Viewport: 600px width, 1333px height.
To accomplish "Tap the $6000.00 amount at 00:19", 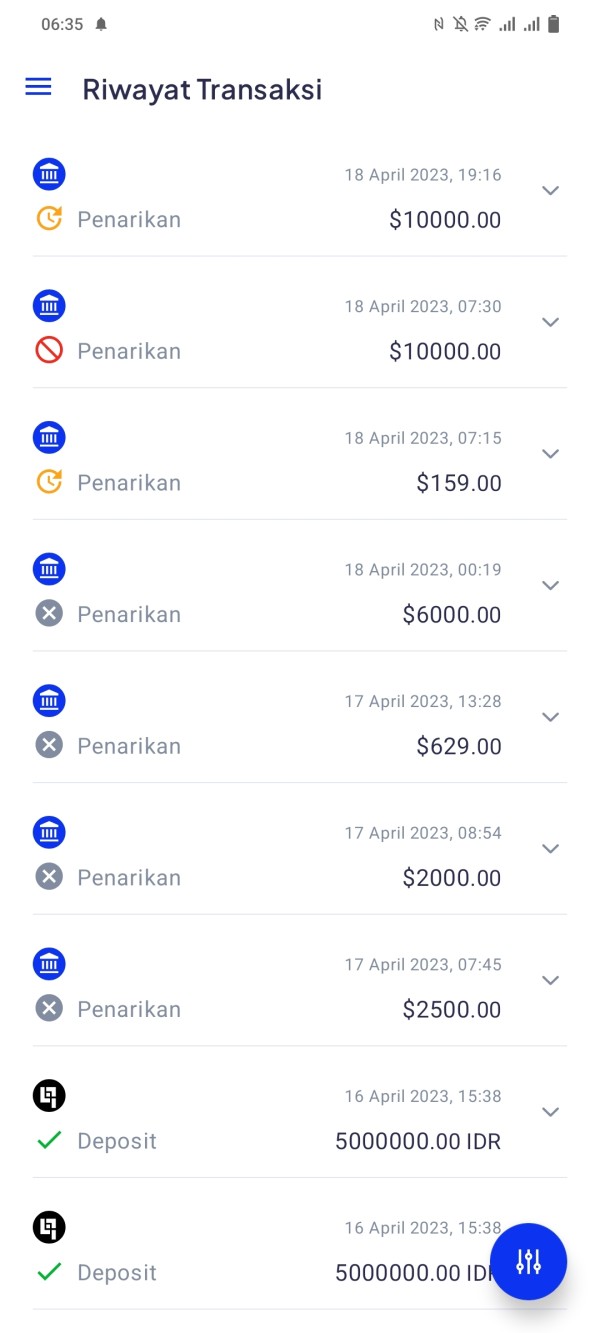I will (x=452, y=614).
